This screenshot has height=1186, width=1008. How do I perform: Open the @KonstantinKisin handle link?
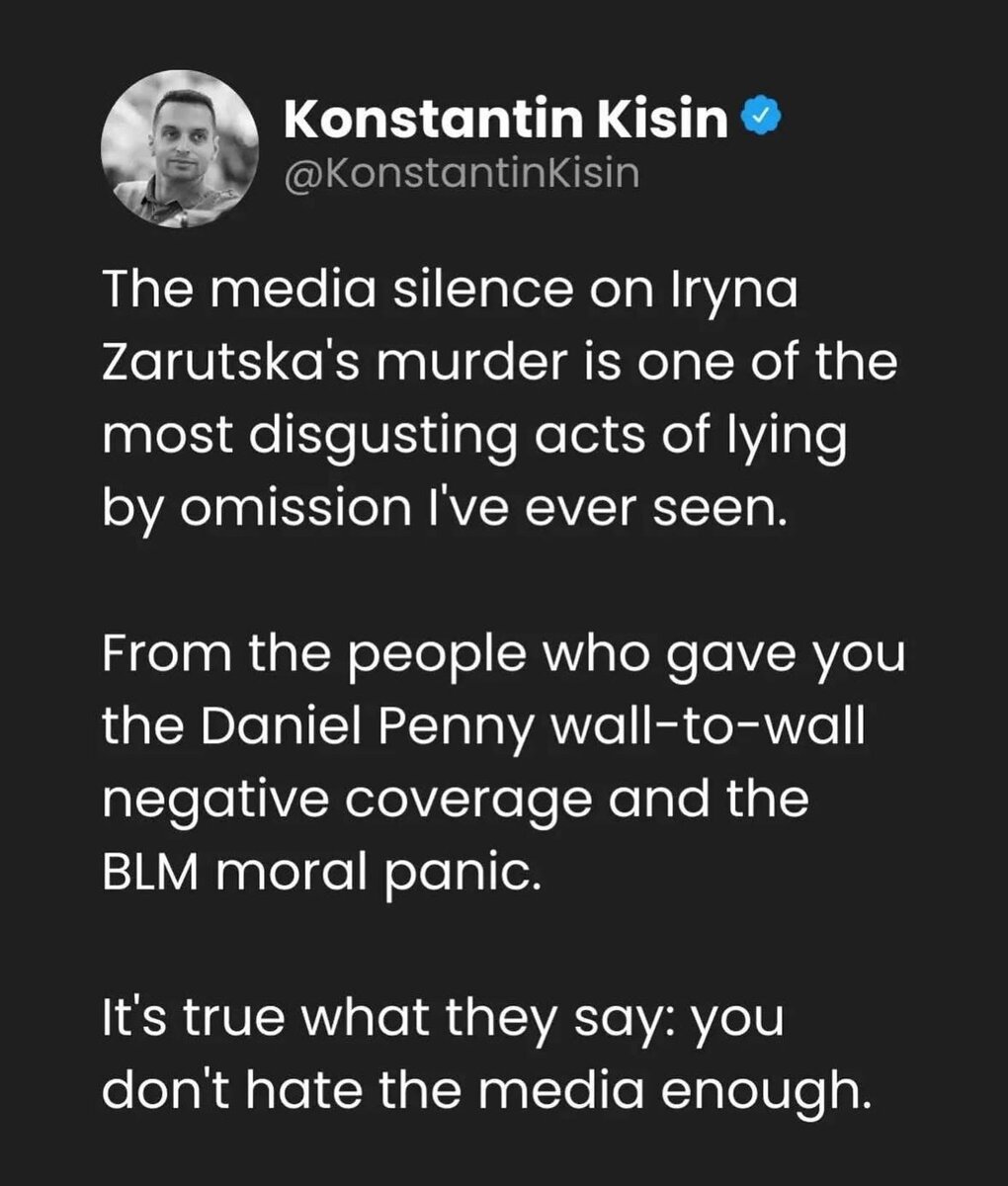(462, 174)
